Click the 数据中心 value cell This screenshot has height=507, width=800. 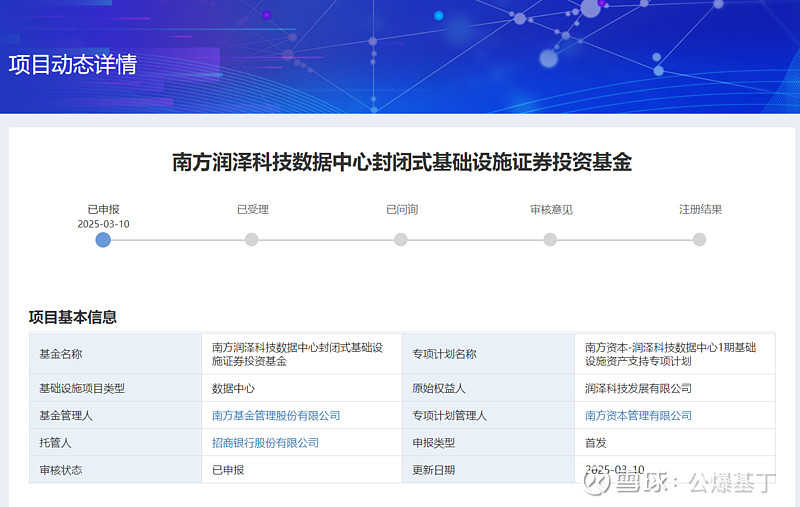point(302,388)
